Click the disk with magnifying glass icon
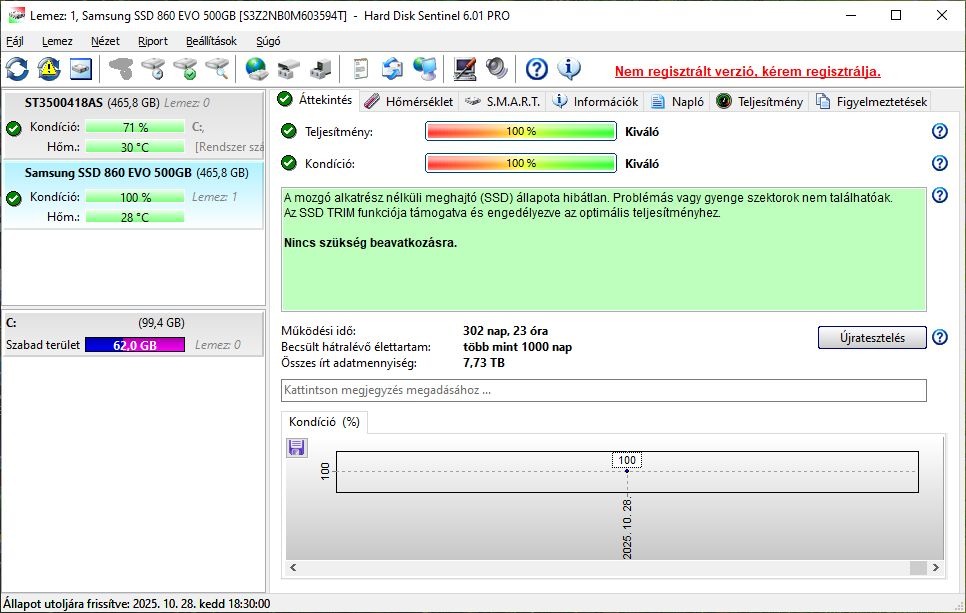Image resolution: width=966 pixels, height=613 pixels. tap(217, 69)
